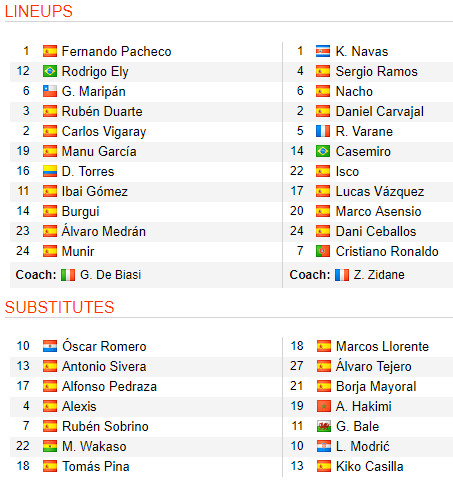Open Marco Asensio player link

pos(378,212)
